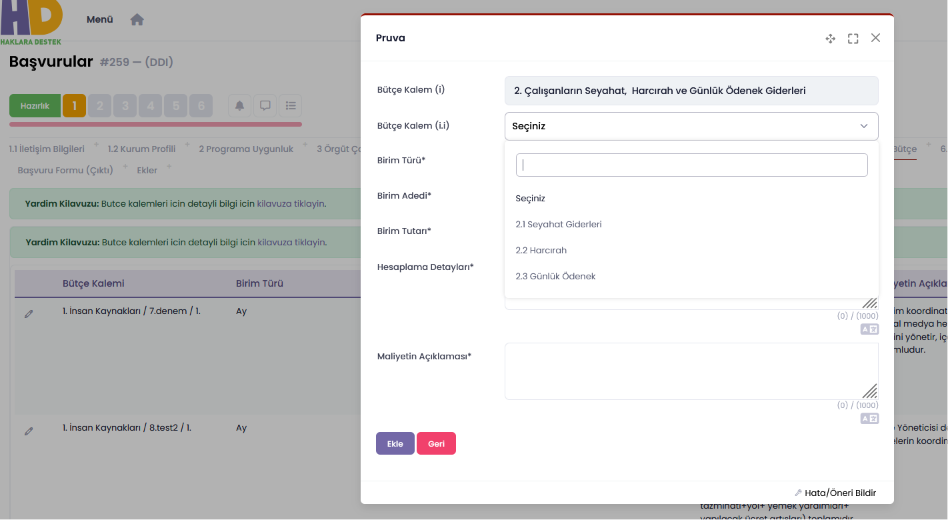Edit the 7.denem budget row pencil
948x520 pixels.
28,314
